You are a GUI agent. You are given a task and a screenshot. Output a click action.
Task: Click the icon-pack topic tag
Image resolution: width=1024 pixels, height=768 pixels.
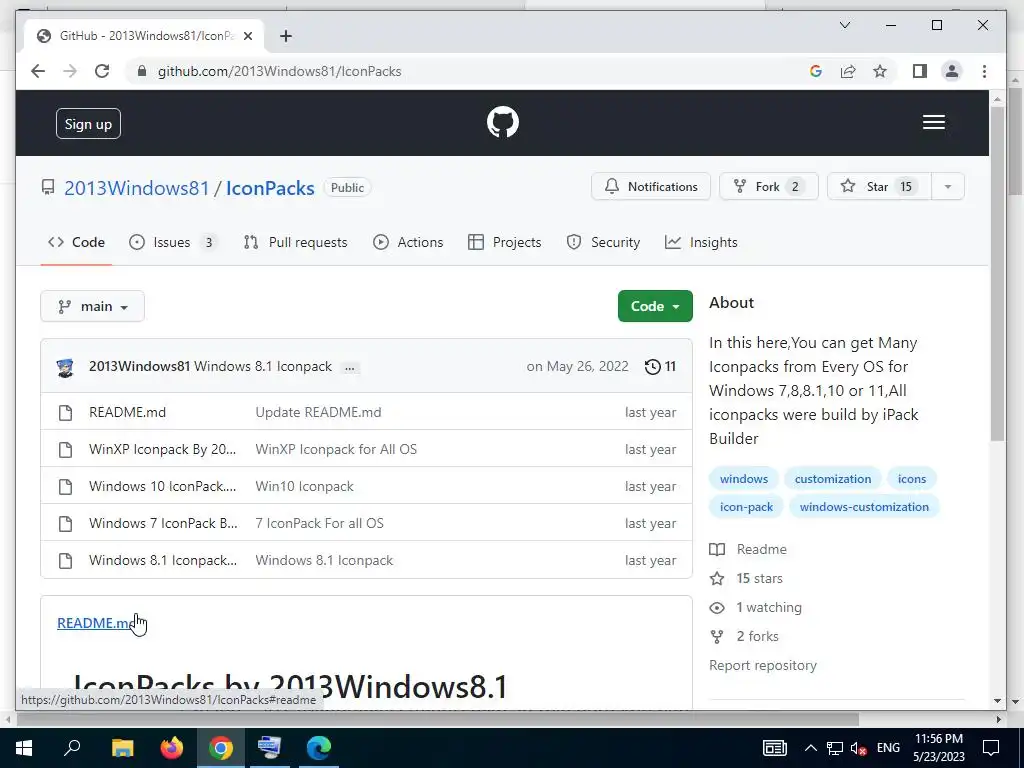pos(746,507)
